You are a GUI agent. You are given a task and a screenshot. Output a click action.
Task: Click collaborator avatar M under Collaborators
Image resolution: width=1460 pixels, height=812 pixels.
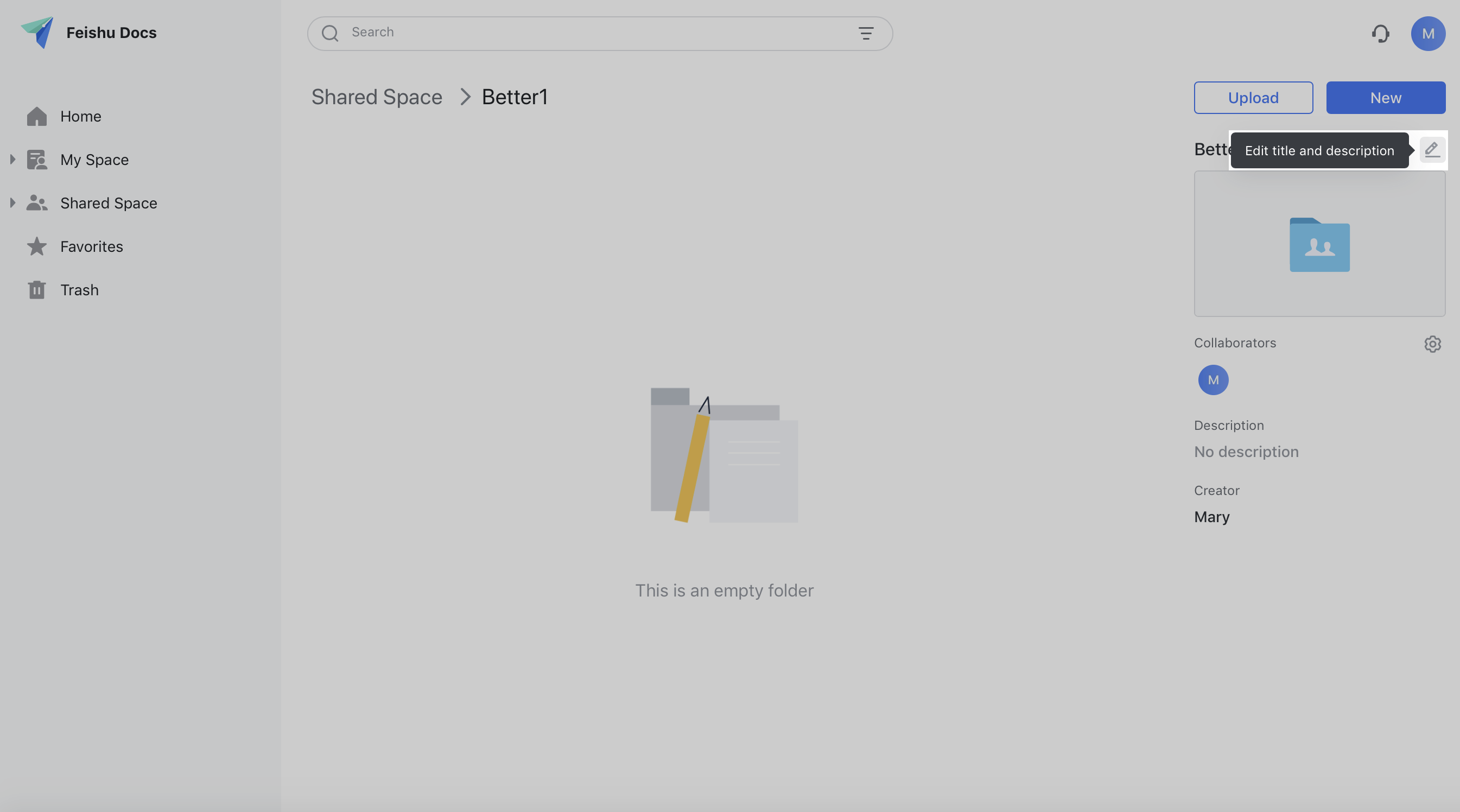pyautogui.click(x=1213, y=379)
